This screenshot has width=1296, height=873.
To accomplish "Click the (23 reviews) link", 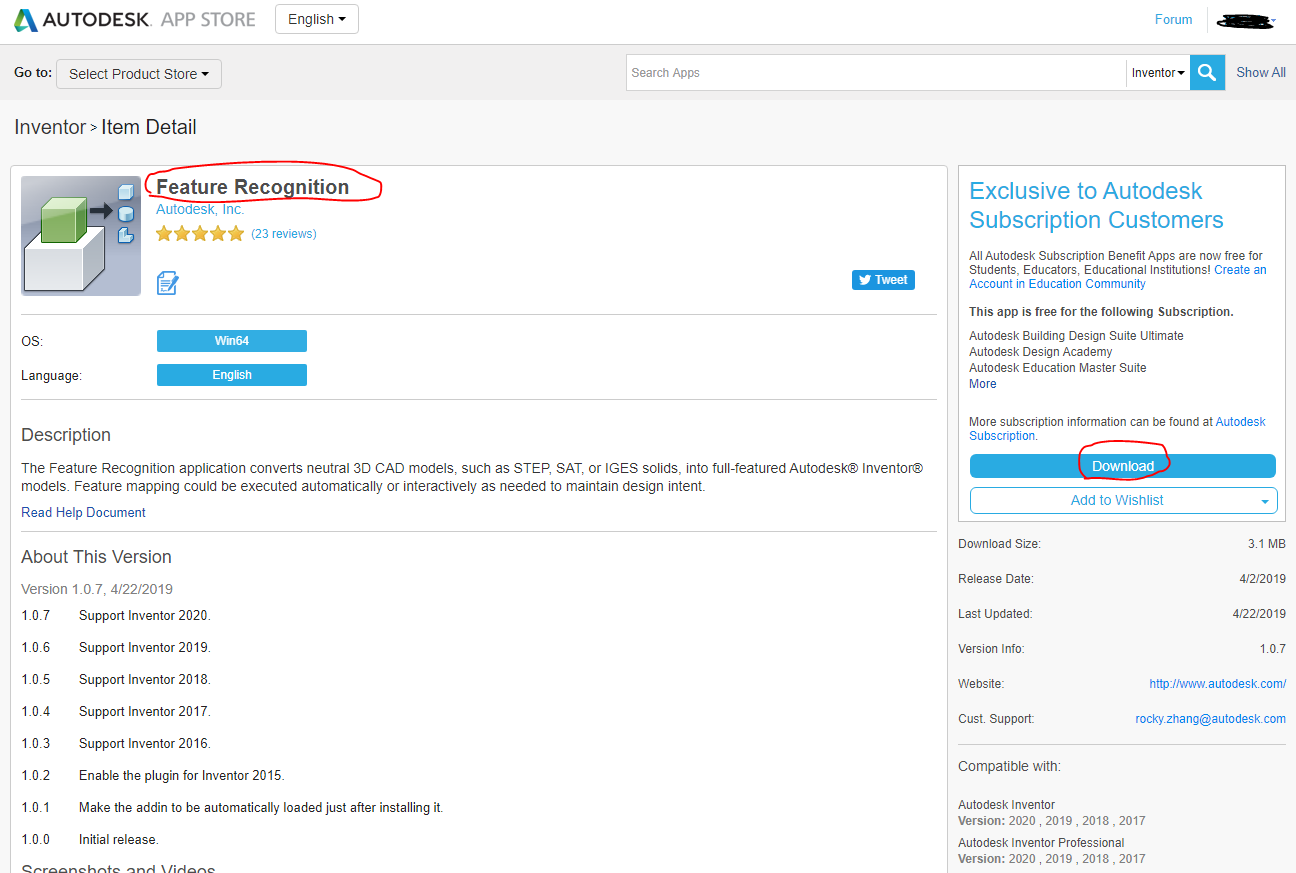I will pyautogui.click(x=284, y=233).
